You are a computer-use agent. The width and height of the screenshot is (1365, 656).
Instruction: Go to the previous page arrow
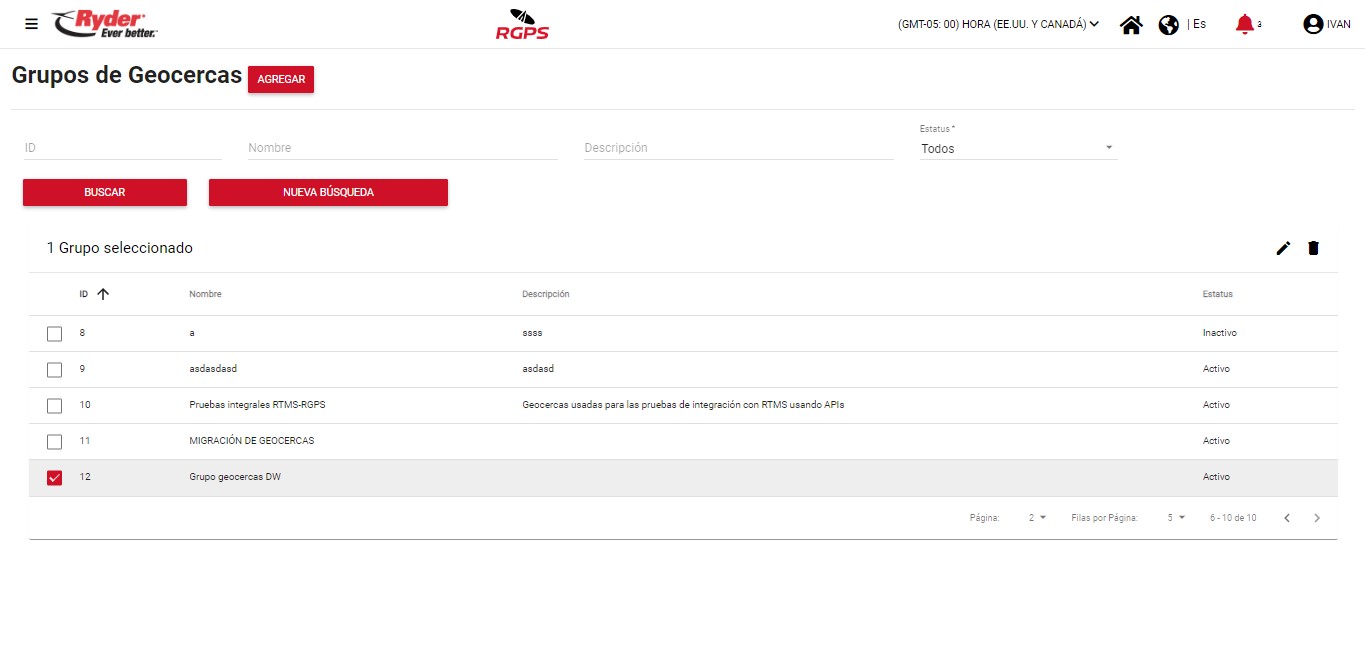click(1287, 518)
